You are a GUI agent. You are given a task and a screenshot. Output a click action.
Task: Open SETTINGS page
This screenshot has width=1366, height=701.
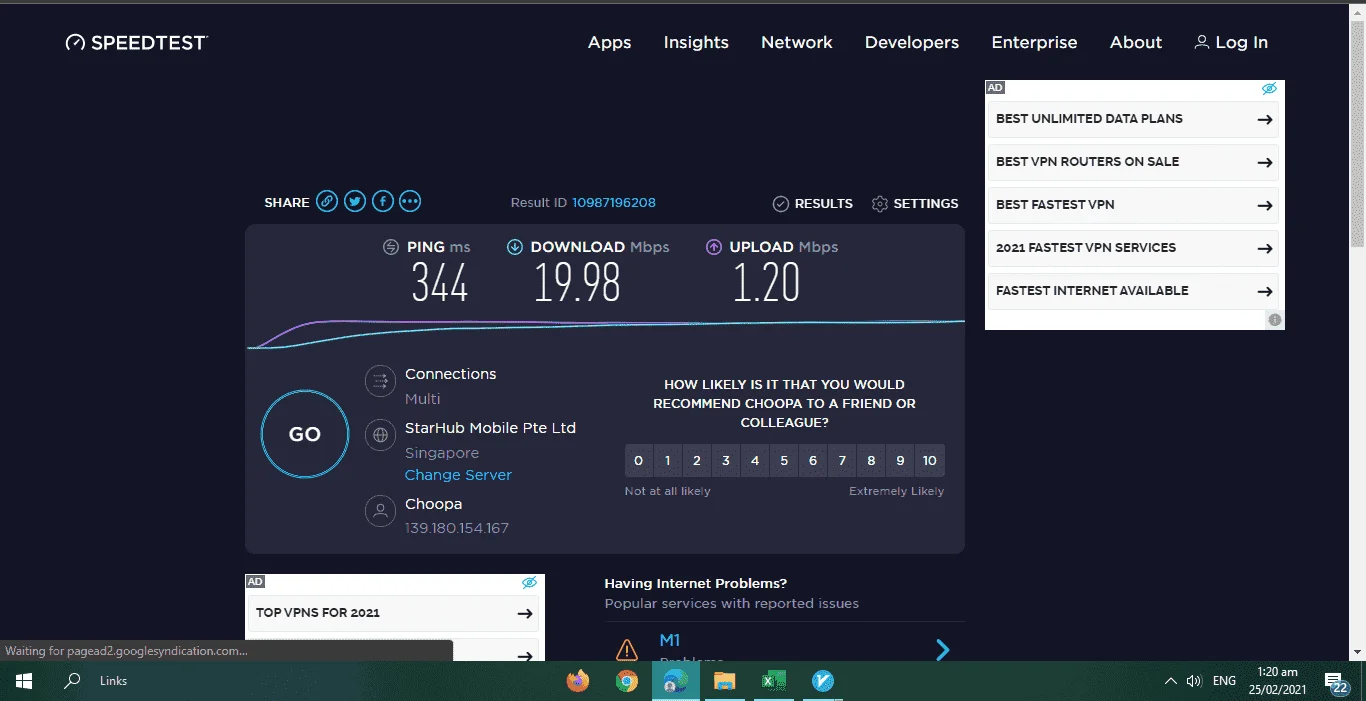point(915,204)
